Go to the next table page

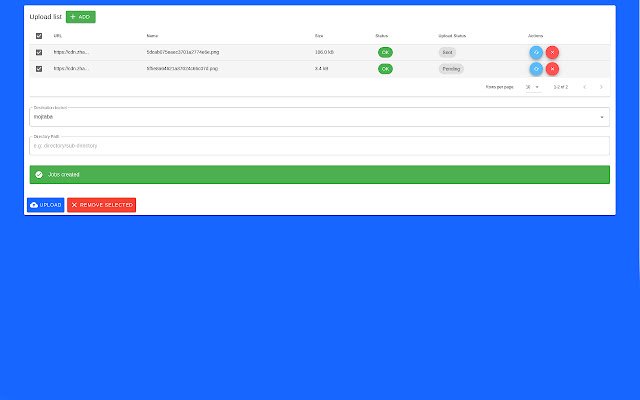601,87
